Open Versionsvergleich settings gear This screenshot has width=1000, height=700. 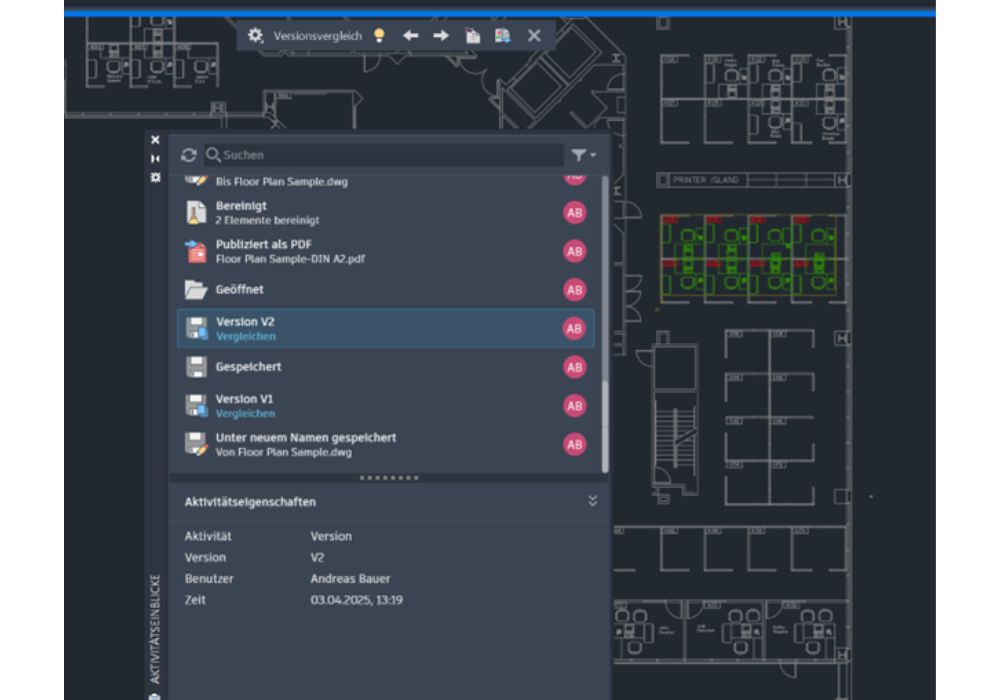pyautogui.click(x=256, y=35)
